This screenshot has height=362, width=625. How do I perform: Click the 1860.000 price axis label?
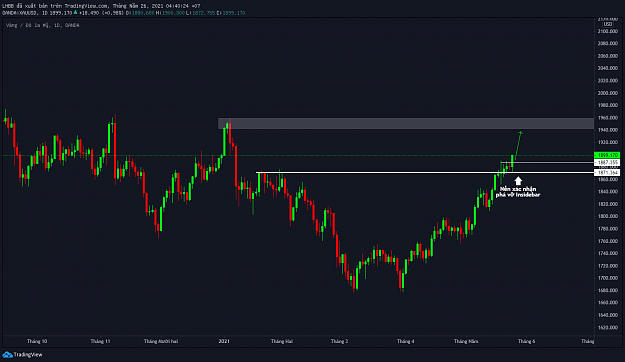coord(608,179)
